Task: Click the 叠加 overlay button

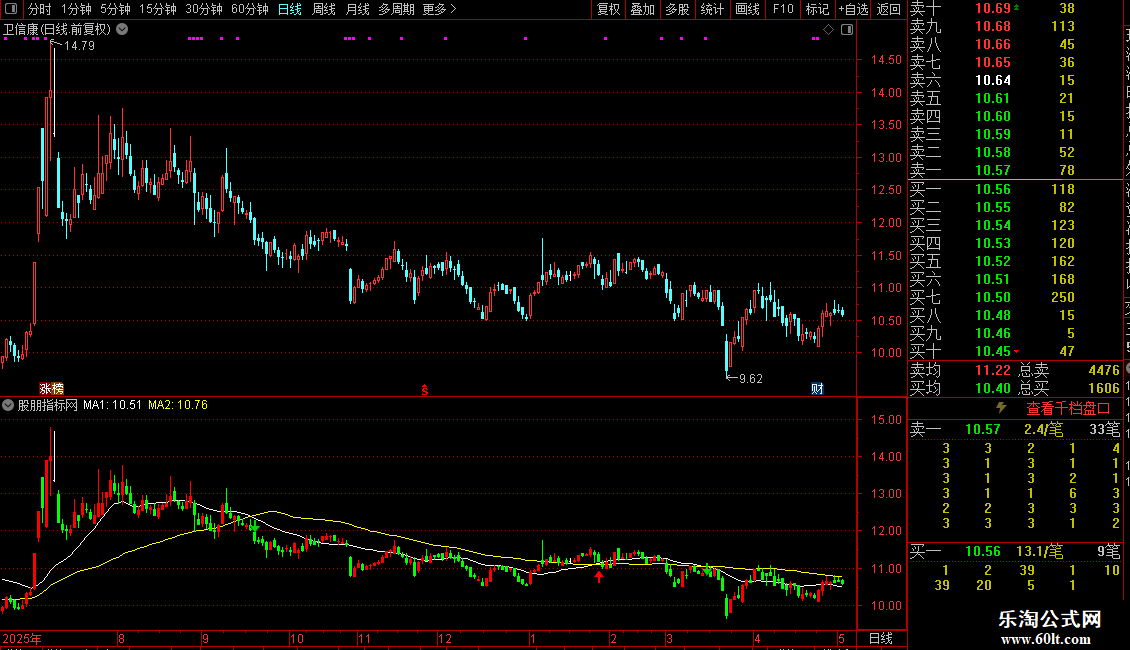Action: point(642,9)
